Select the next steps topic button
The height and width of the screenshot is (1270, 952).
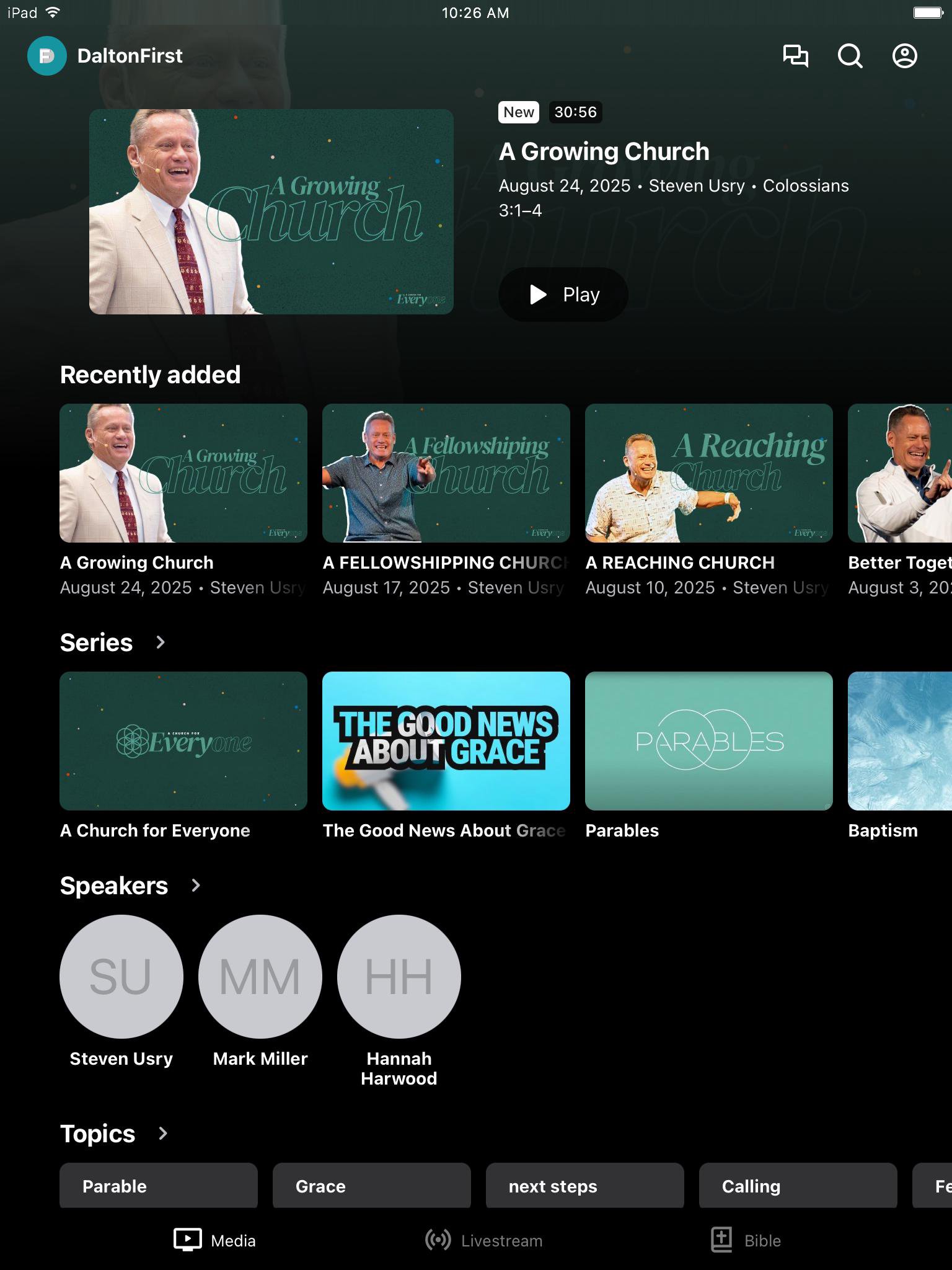[584, 1186]
